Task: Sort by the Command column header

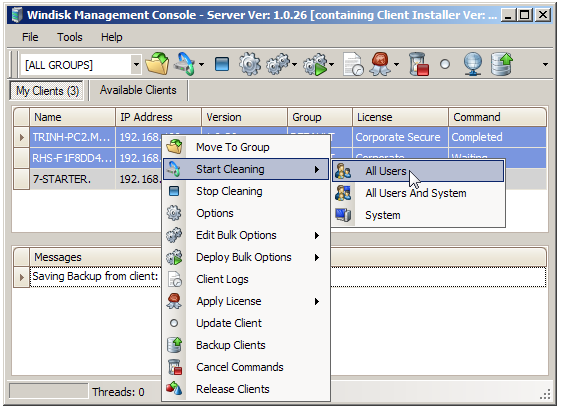Action: click(498, 117)
